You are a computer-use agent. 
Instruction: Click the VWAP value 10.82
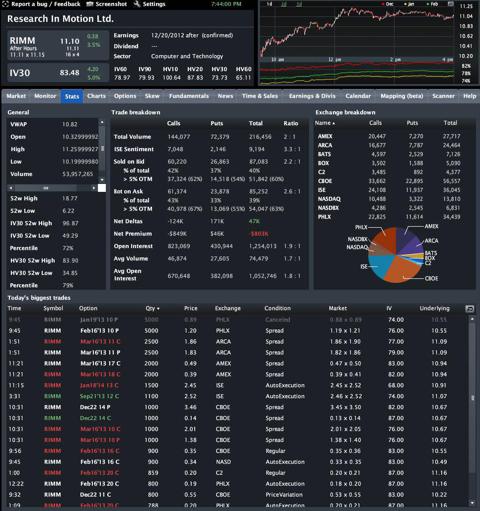tap(70, 124)
